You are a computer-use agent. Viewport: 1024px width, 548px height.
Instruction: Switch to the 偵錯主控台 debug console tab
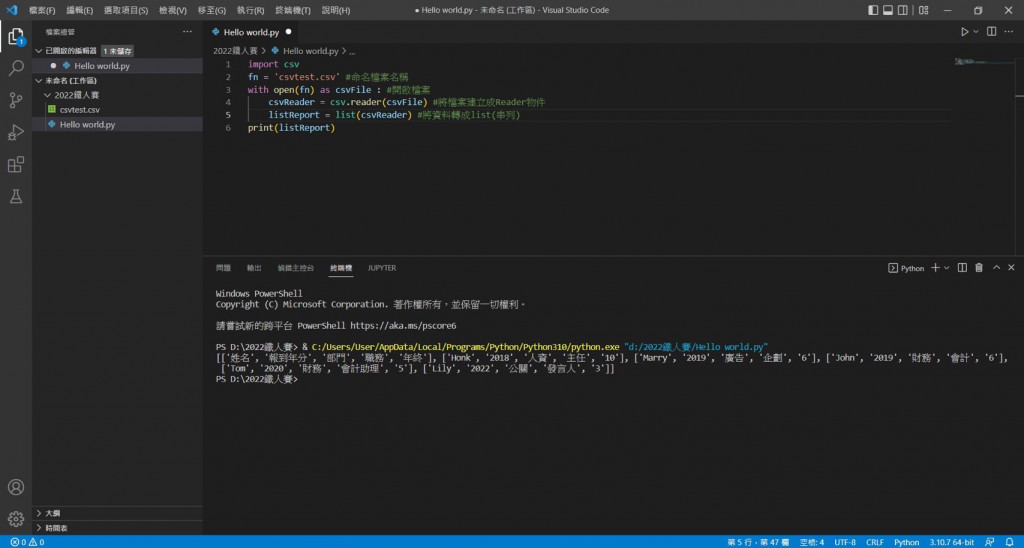pos(295,268)
